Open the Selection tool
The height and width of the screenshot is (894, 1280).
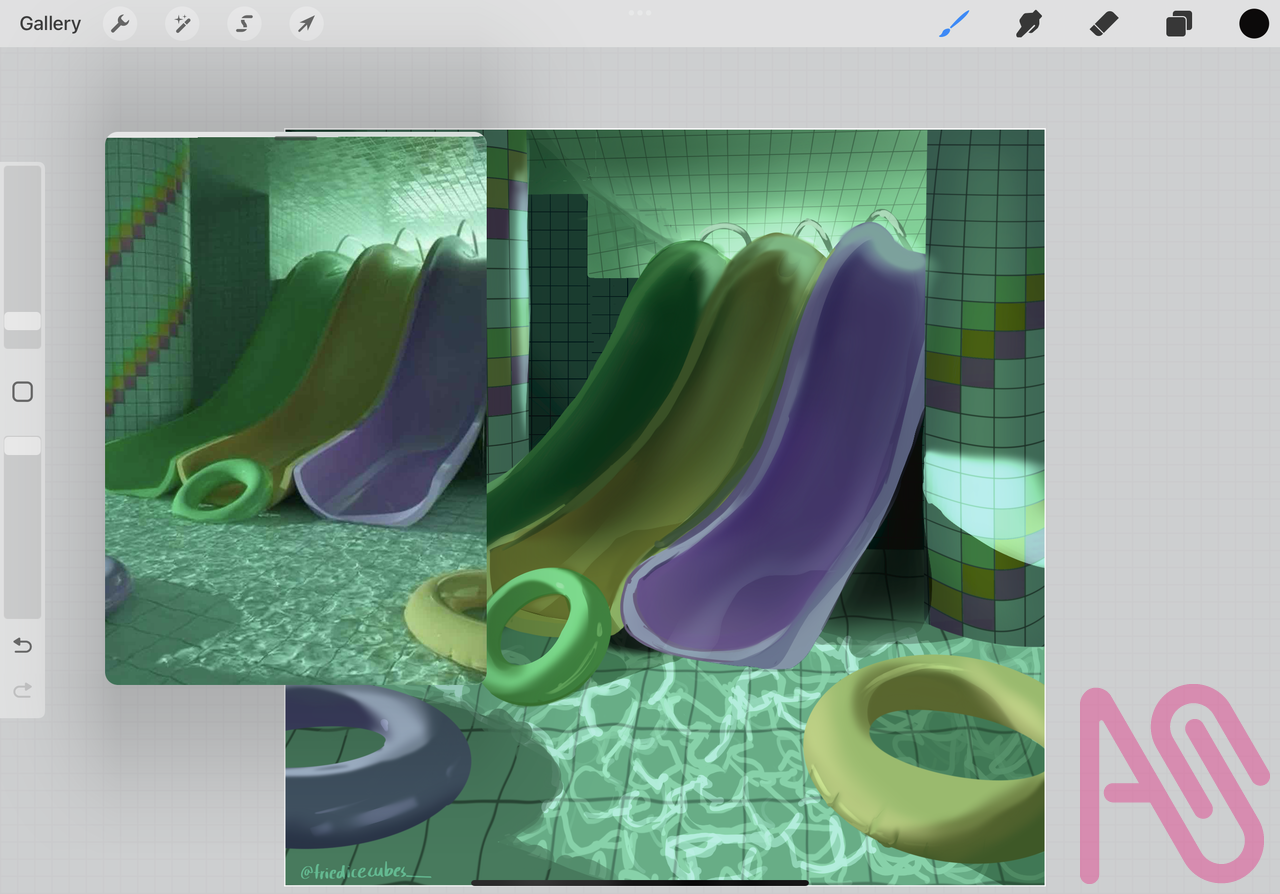coord(243,23)
